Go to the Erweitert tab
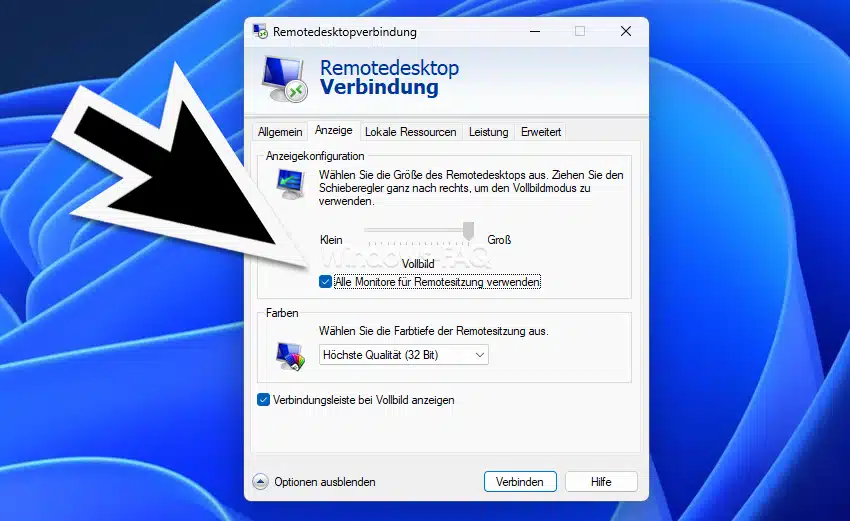The image size is (850, 521). [x=541, y=132]
